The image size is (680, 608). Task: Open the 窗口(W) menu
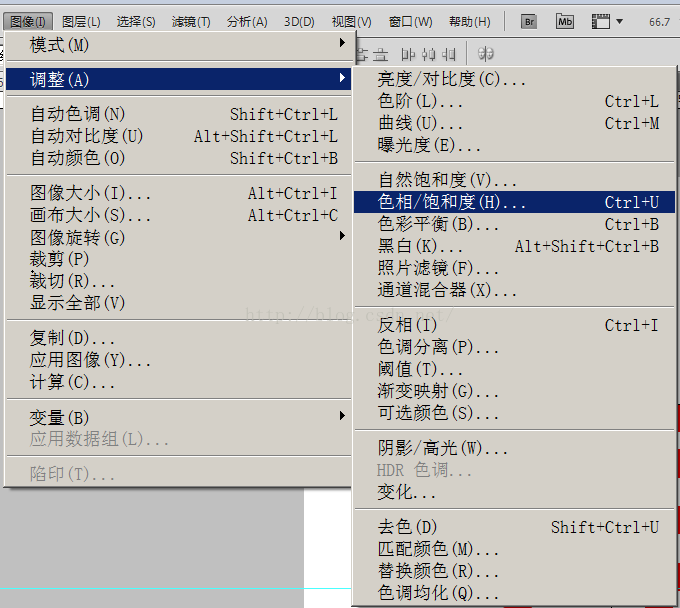click(x=410, y=21)
